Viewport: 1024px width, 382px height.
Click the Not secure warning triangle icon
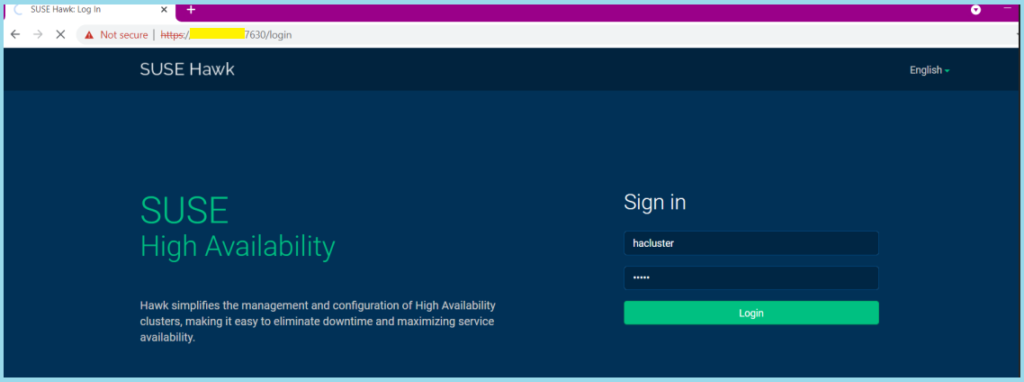89,35
